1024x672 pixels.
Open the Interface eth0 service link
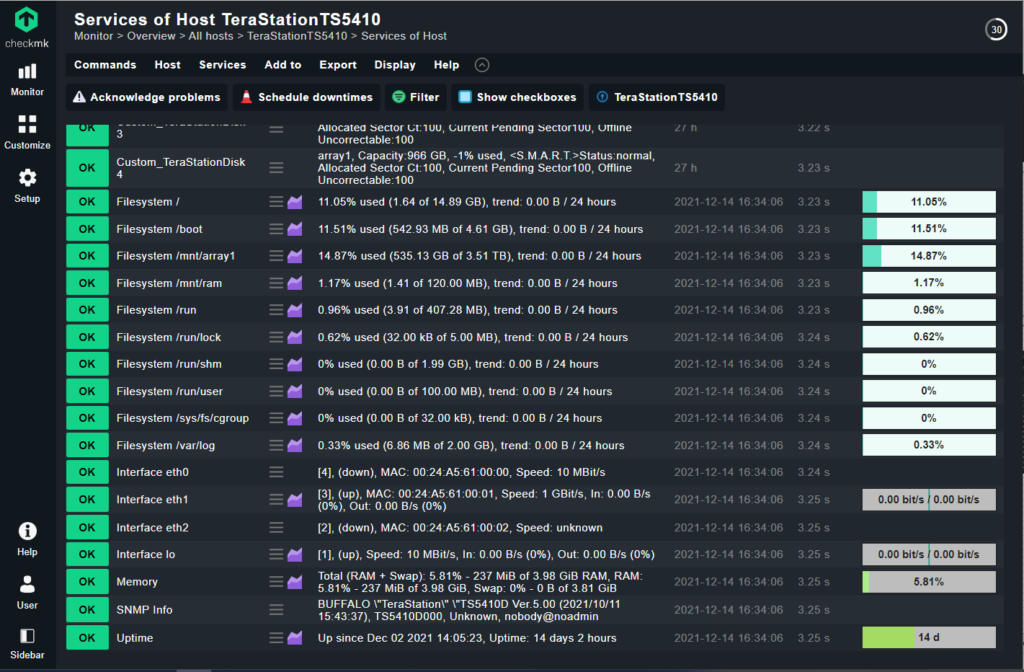pyautogui.click(x=152, y=472)
